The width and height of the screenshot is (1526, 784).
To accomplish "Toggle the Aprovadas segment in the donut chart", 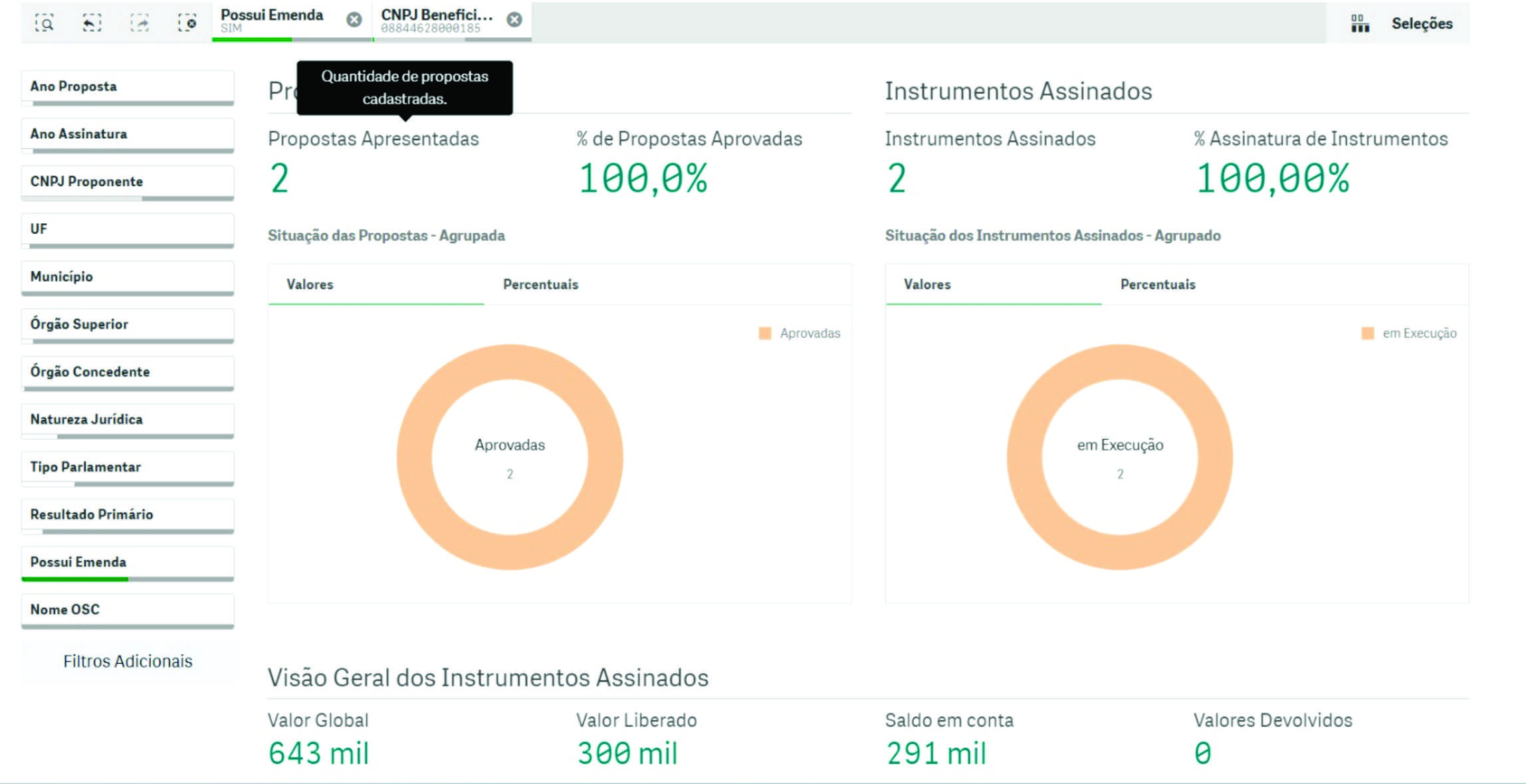I will point(509,362).
